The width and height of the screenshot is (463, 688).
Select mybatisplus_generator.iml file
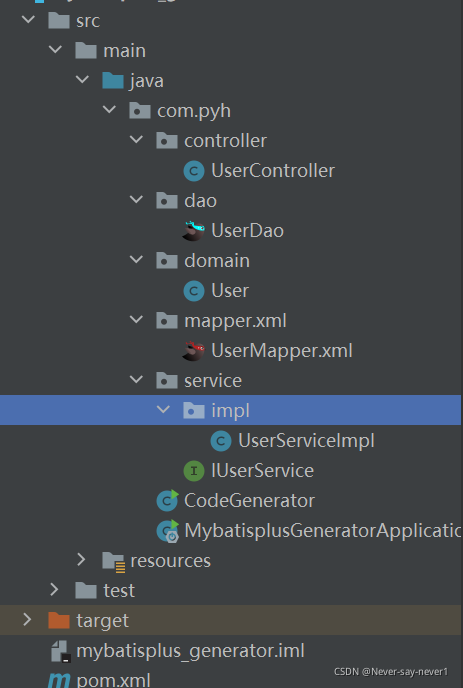click(x=190, y=651)
